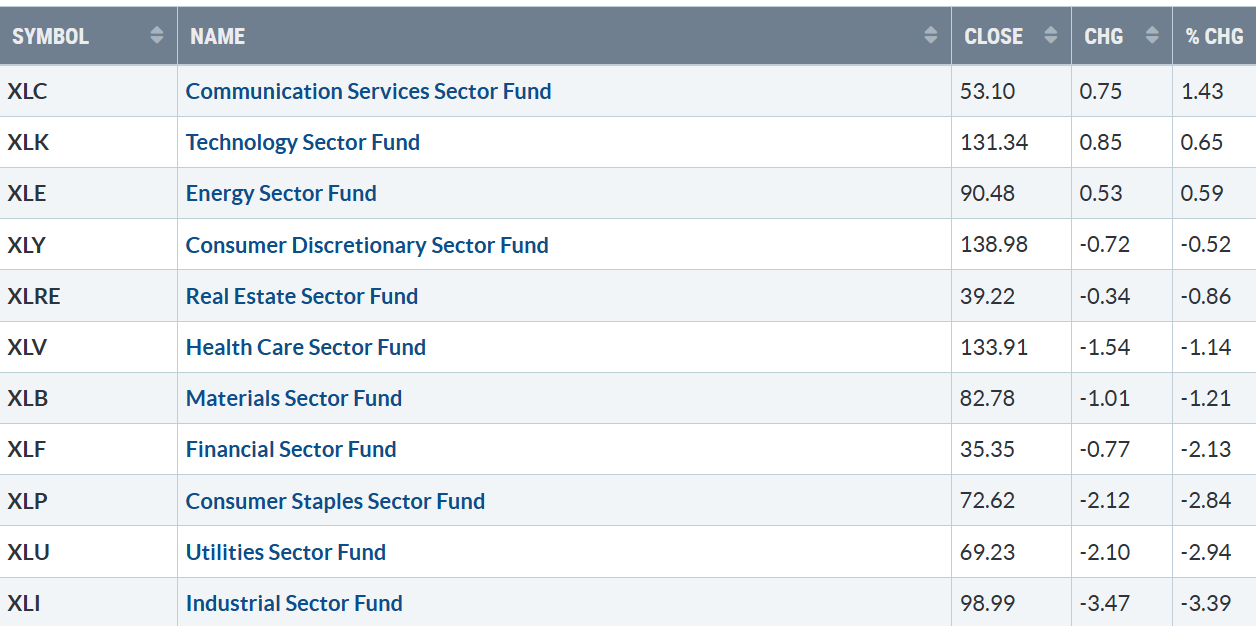Screen dimensions: 1256x626
Task: Open Financial Sector Fund link
Action: tap(291, 449)
